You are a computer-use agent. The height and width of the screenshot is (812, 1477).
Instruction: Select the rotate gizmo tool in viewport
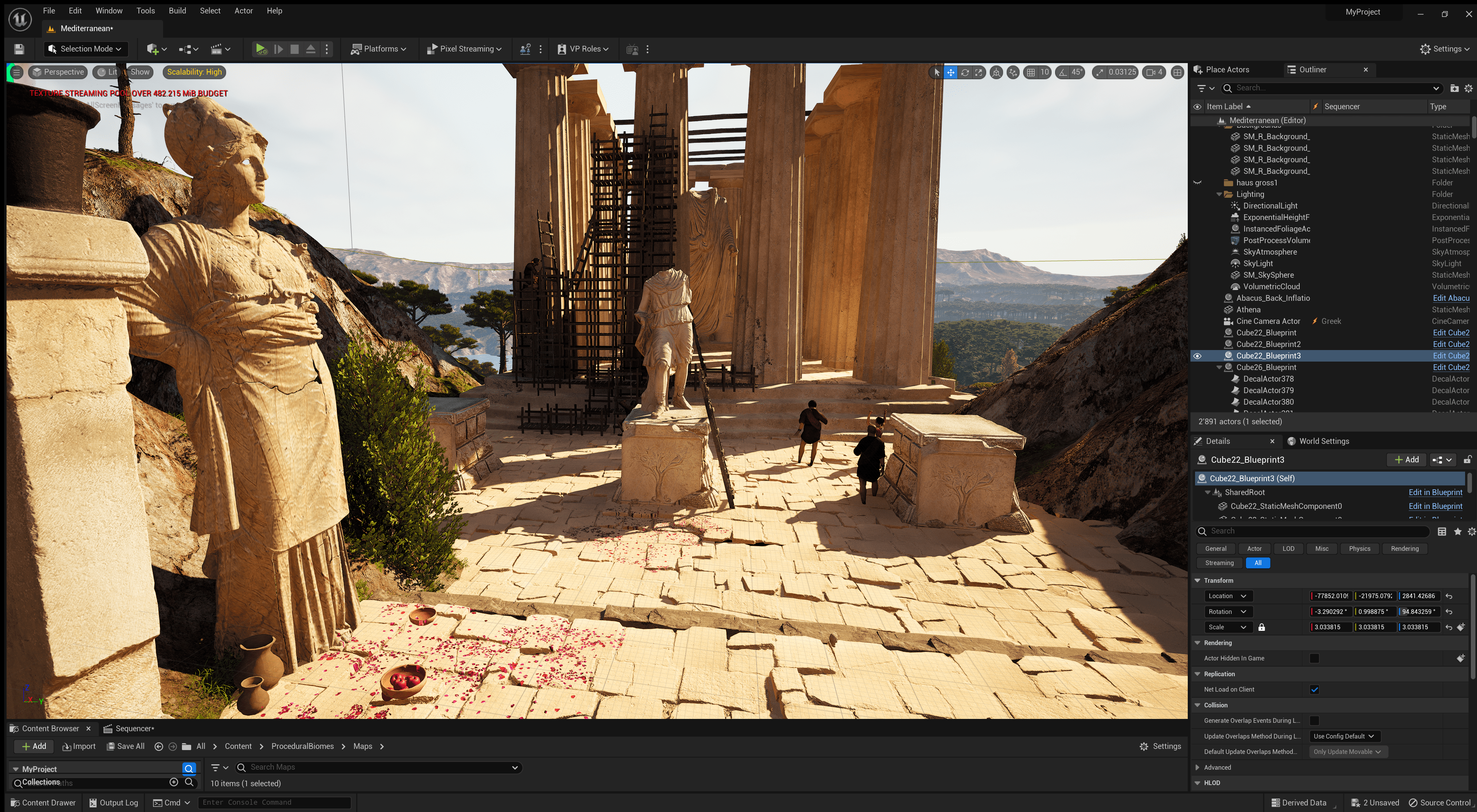point(965,72)
